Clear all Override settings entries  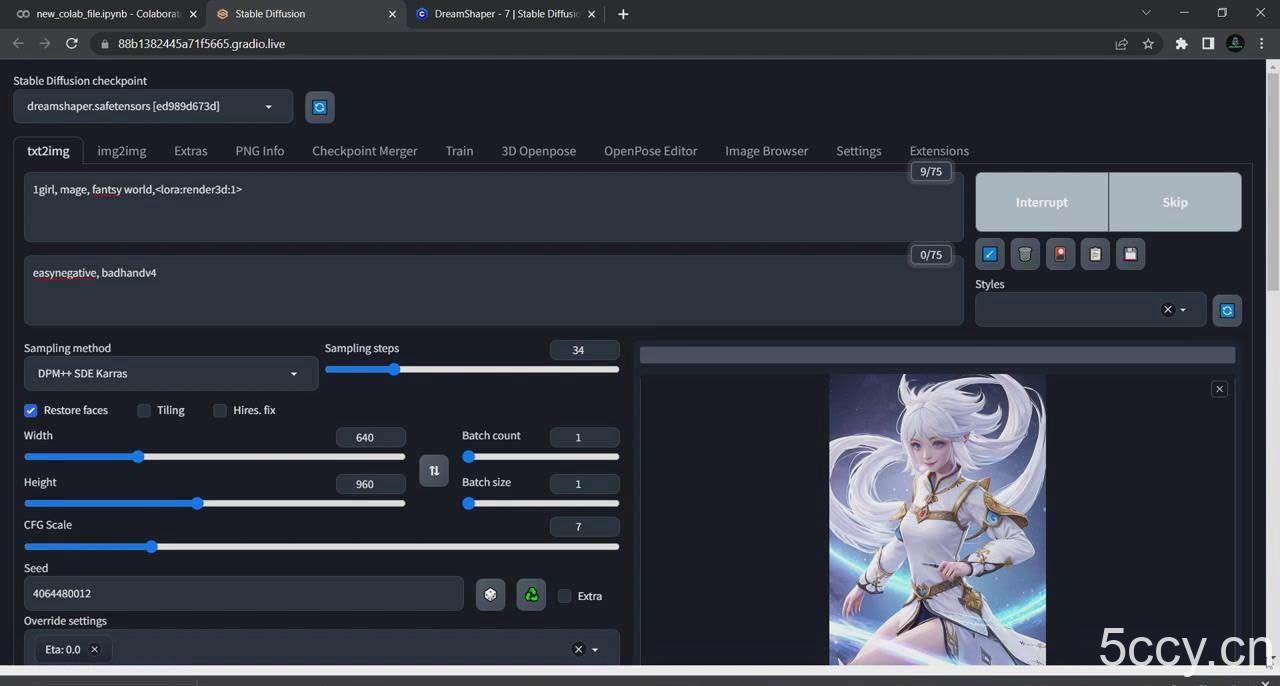[578, 649]
